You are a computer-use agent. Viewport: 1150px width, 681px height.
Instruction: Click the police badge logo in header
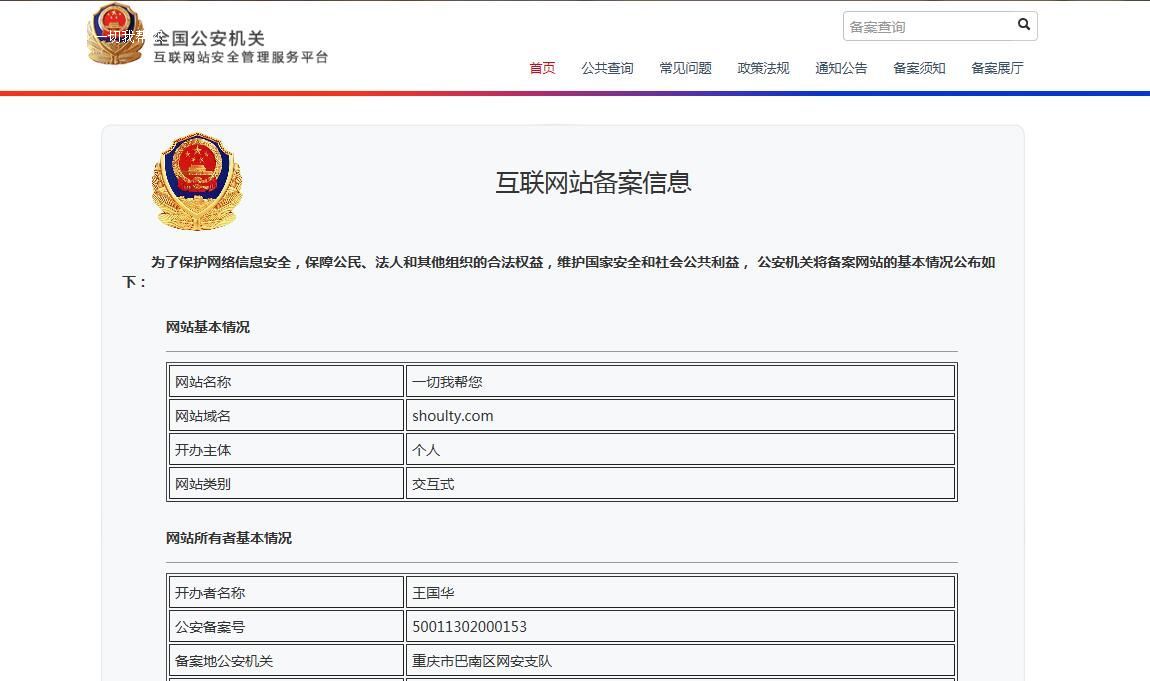click(x=115, y=34)
